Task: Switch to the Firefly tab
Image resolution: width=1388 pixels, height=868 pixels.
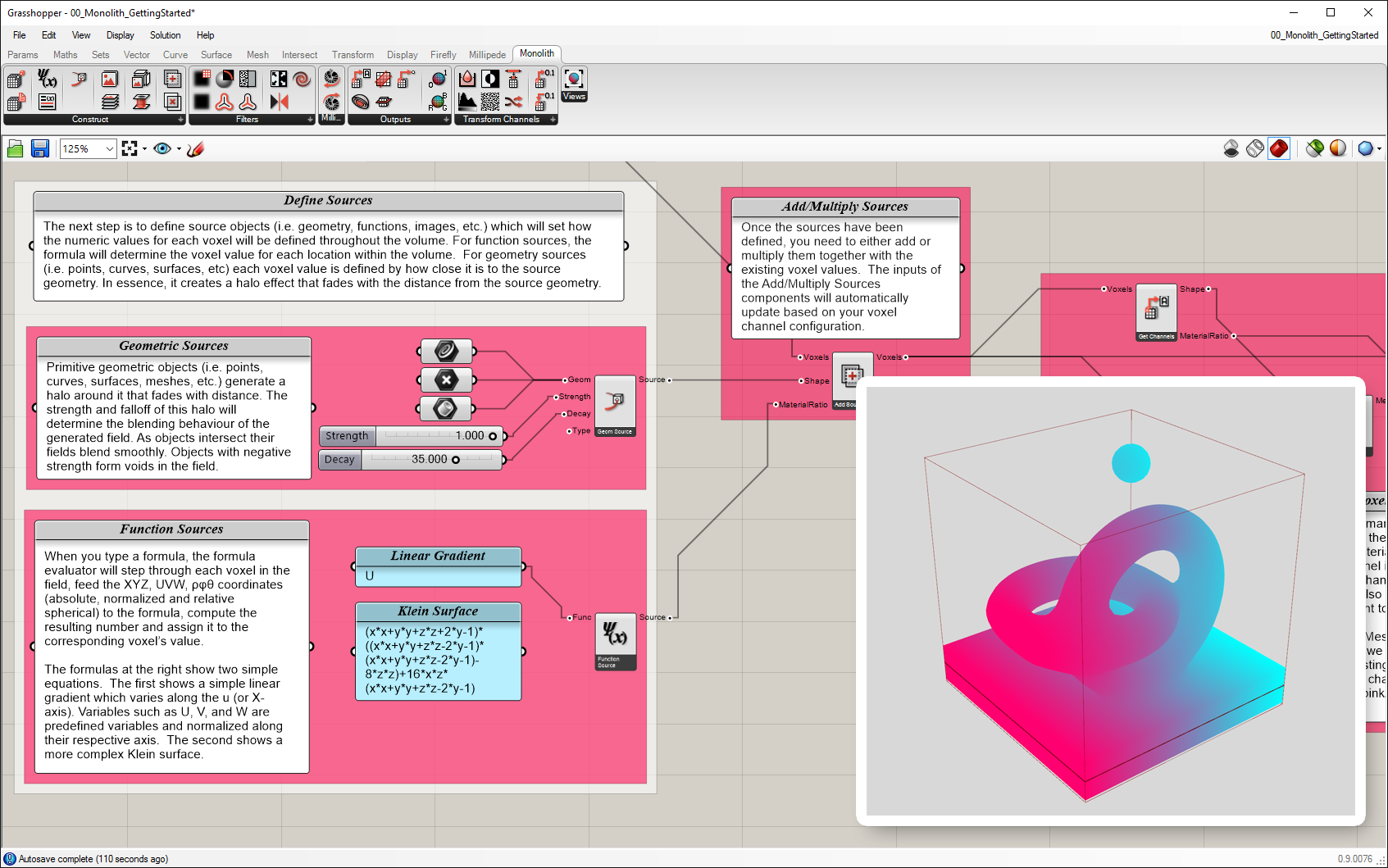Action: pyautogui.click(x=443, y=55)
